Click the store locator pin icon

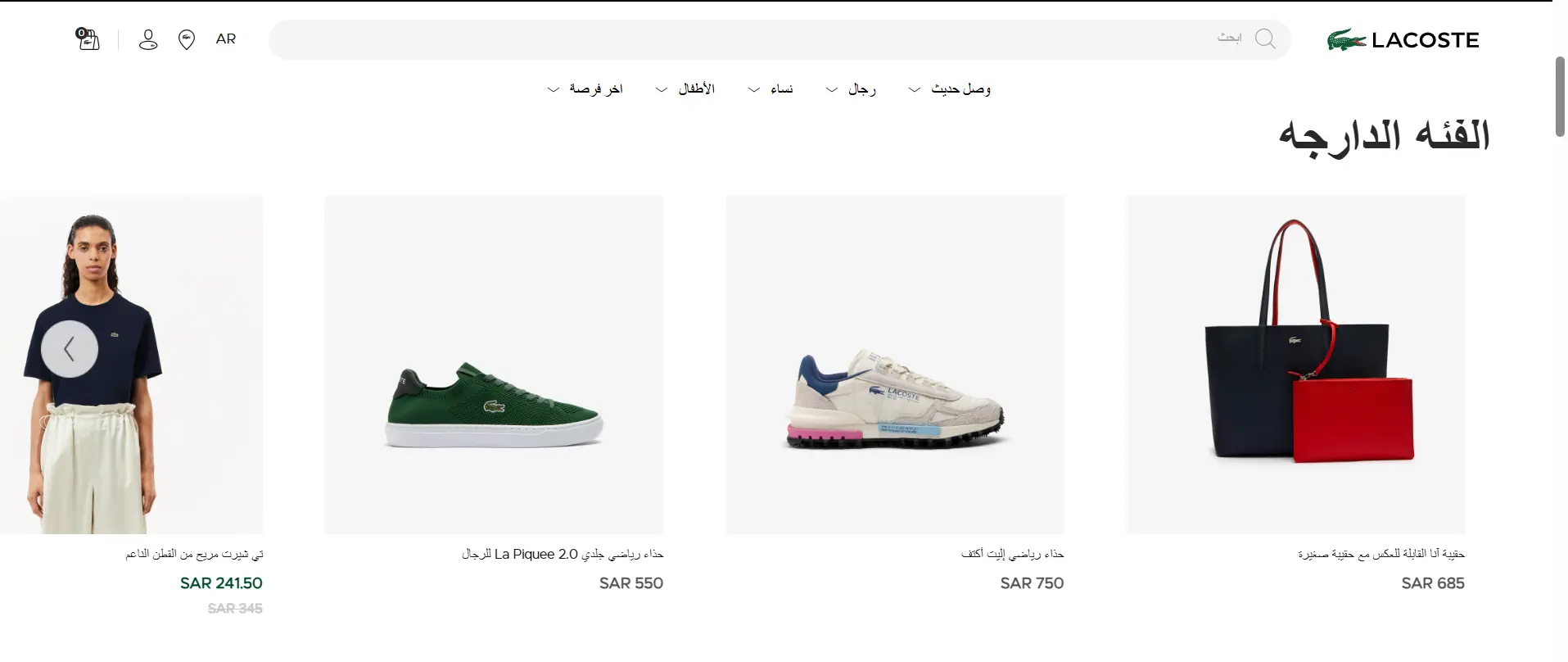coord(187,39)
